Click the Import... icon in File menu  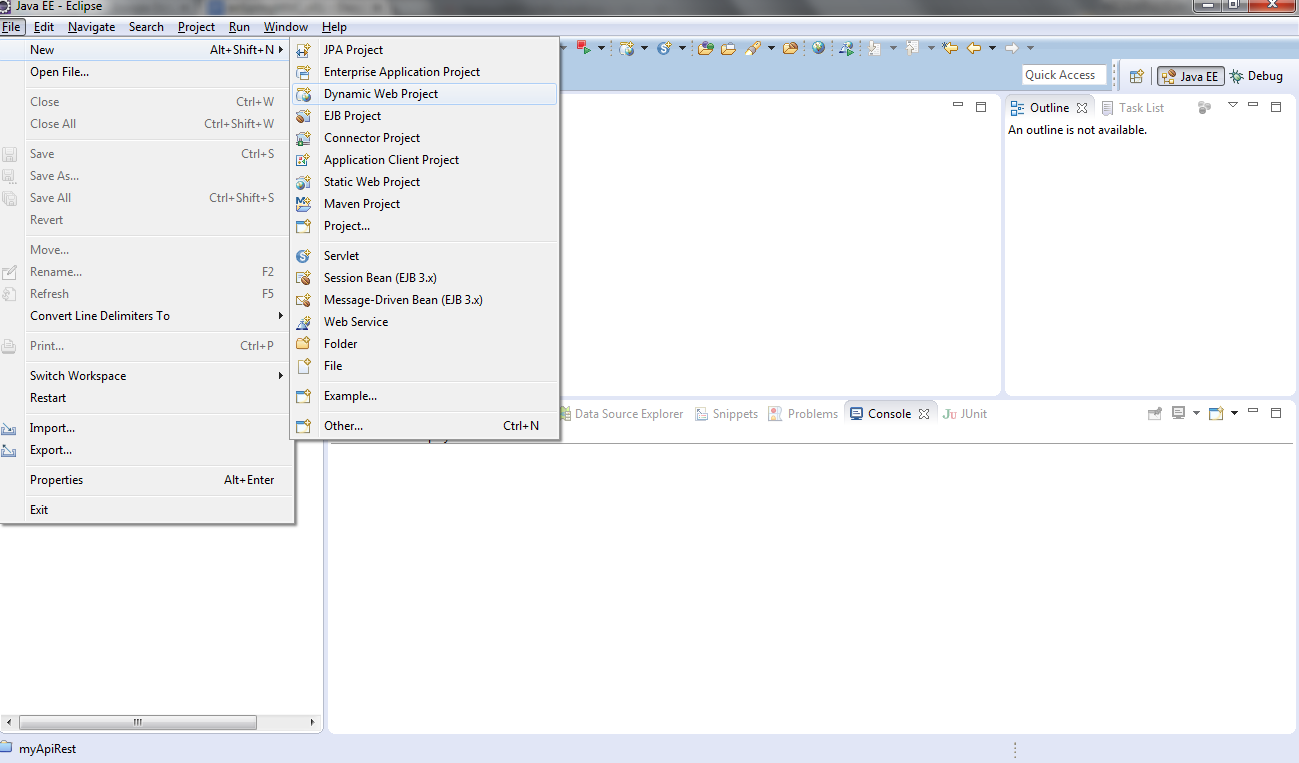tap(10, 428)
